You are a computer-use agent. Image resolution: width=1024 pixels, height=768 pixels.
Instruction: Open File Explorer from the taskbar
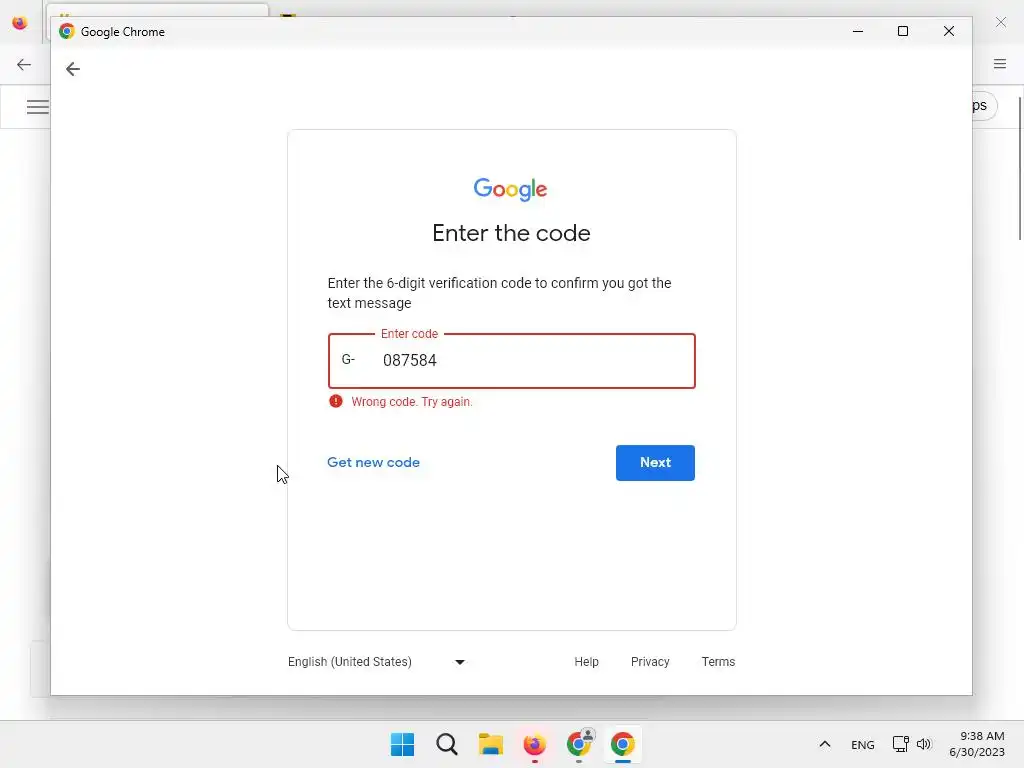tap(490, 744)
